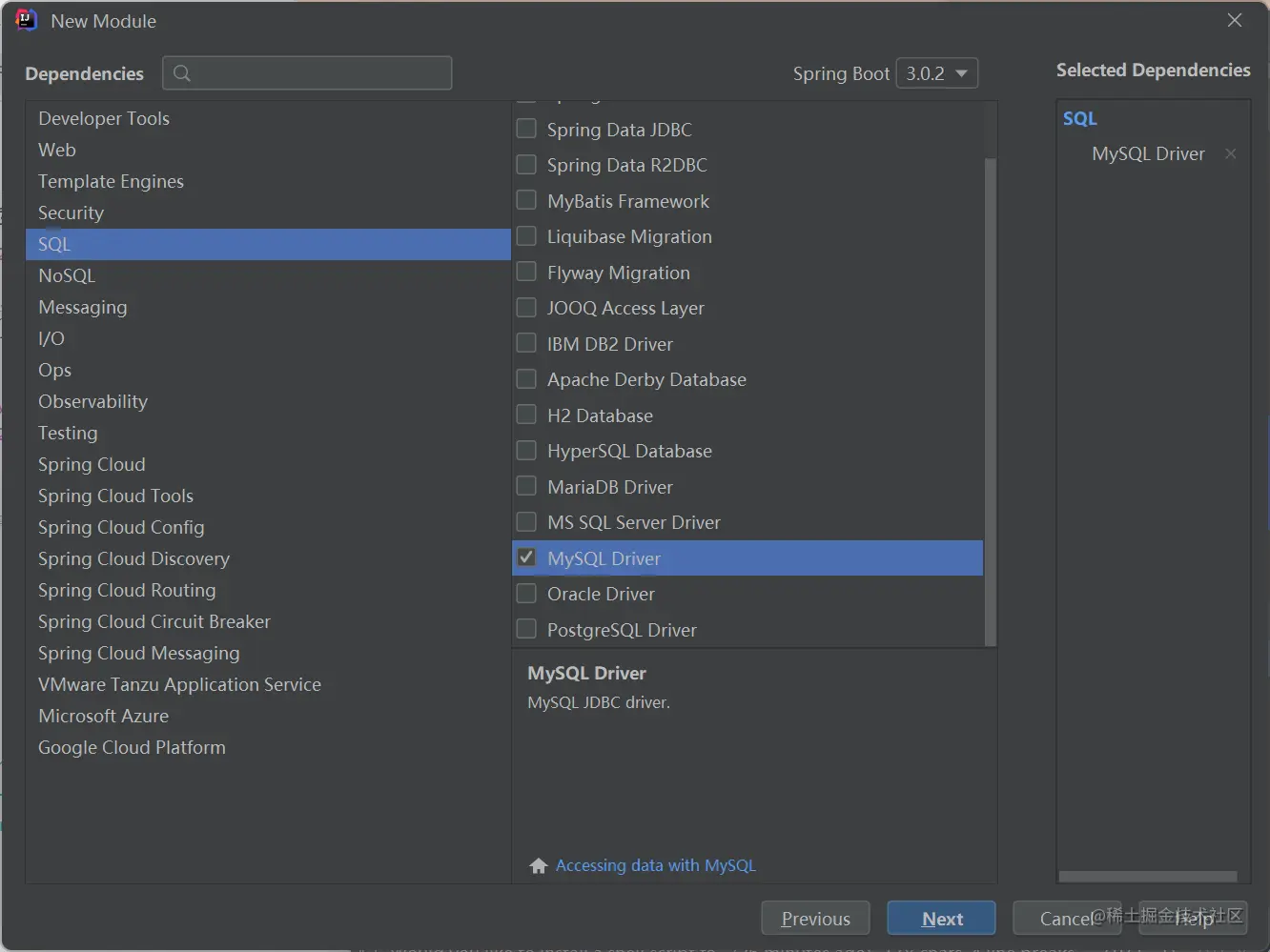
Task: Check HyperSQL Database dependency
Action: coord(526,451)
